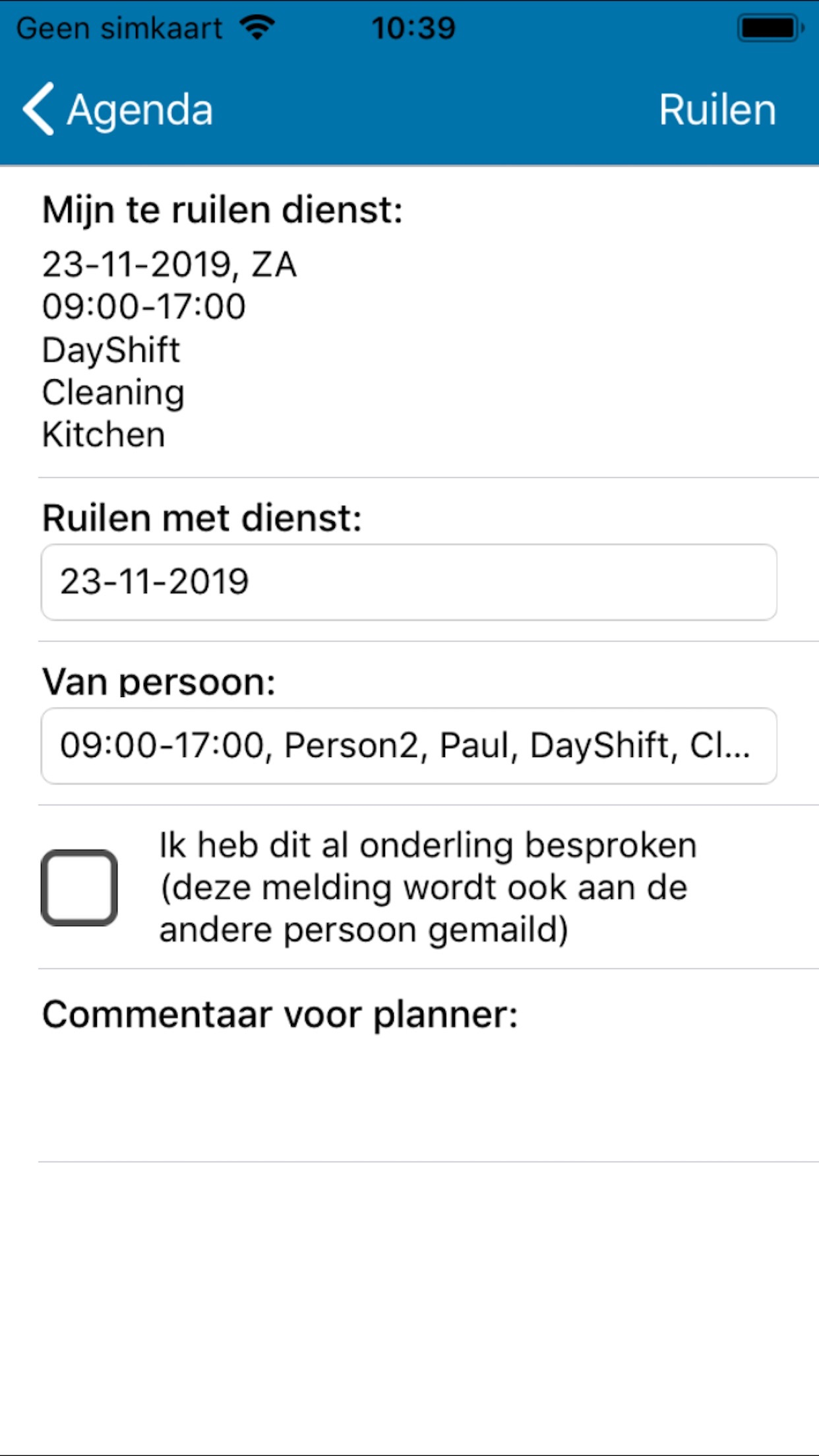Open the 'Ruilen met dienst' date picker
This screenshot has width=819, height=1456.
pos(409,582)
